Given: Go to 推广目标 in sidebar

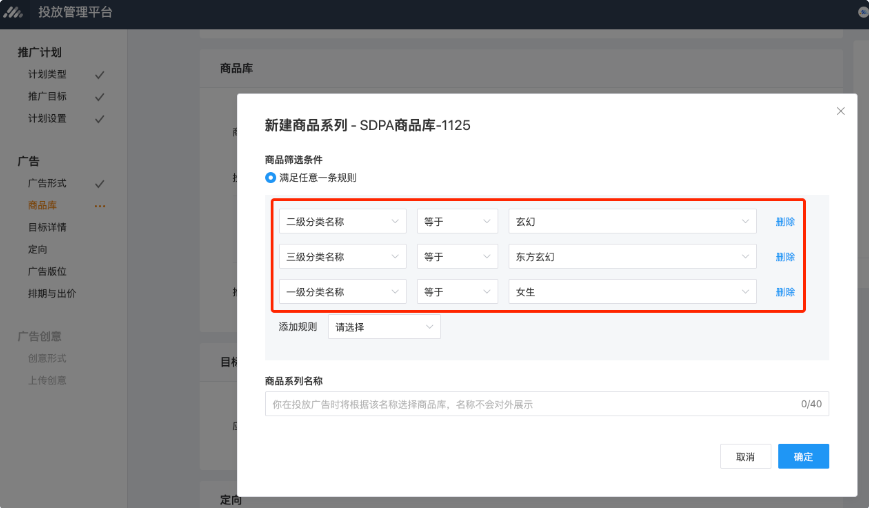Looking at the screenshot, I should [47, 96].
